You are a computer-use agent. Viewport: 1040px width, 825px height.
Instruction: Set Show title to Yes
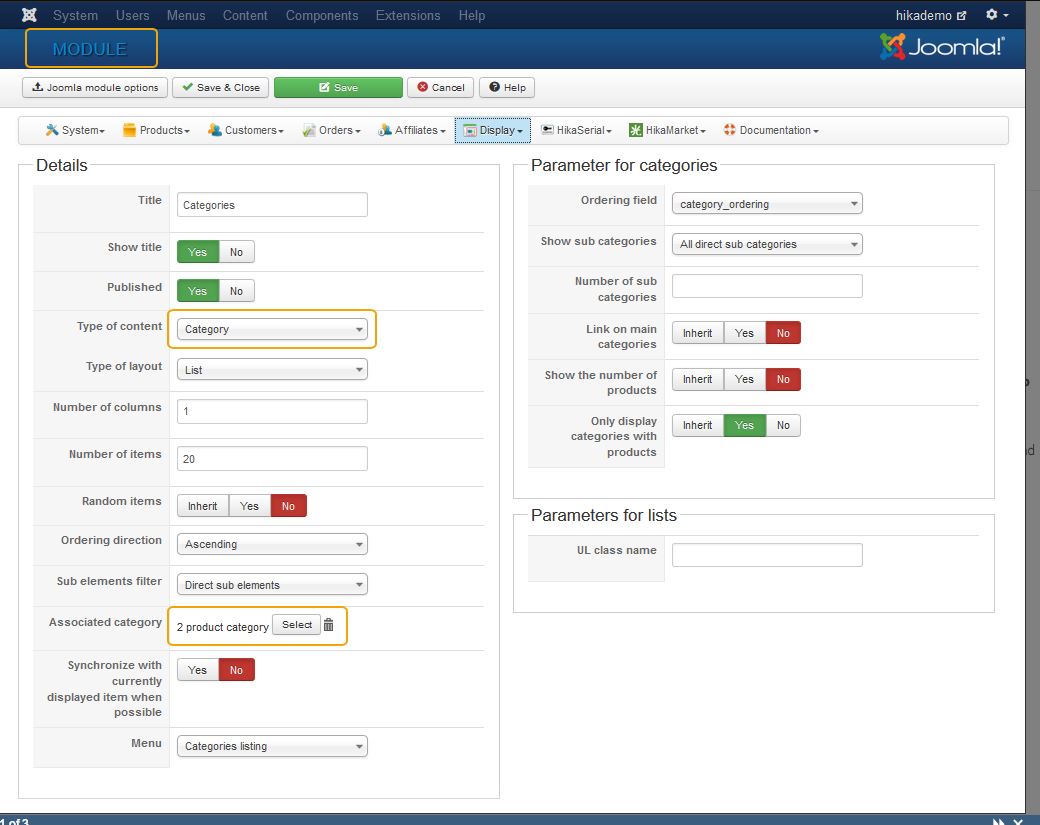tap(198, 252)
